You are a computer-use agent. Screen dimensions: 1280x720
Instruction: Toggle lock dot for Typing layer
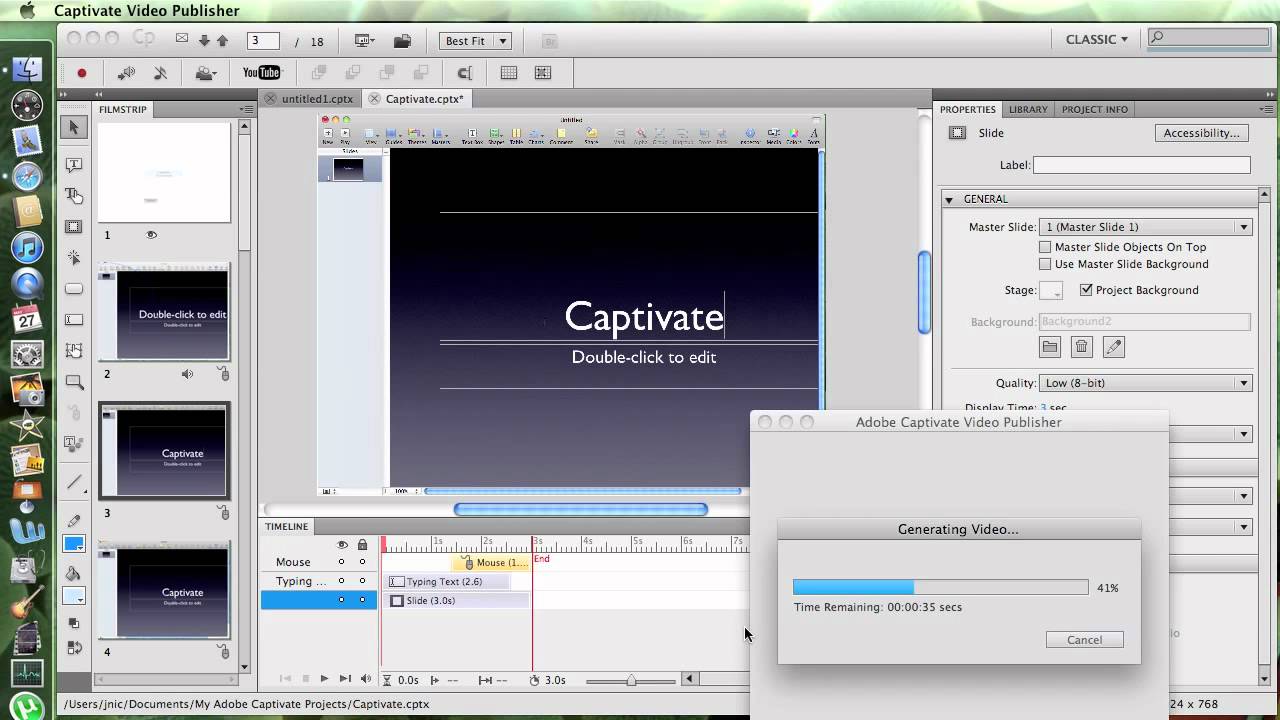click(x=362, y=581)
